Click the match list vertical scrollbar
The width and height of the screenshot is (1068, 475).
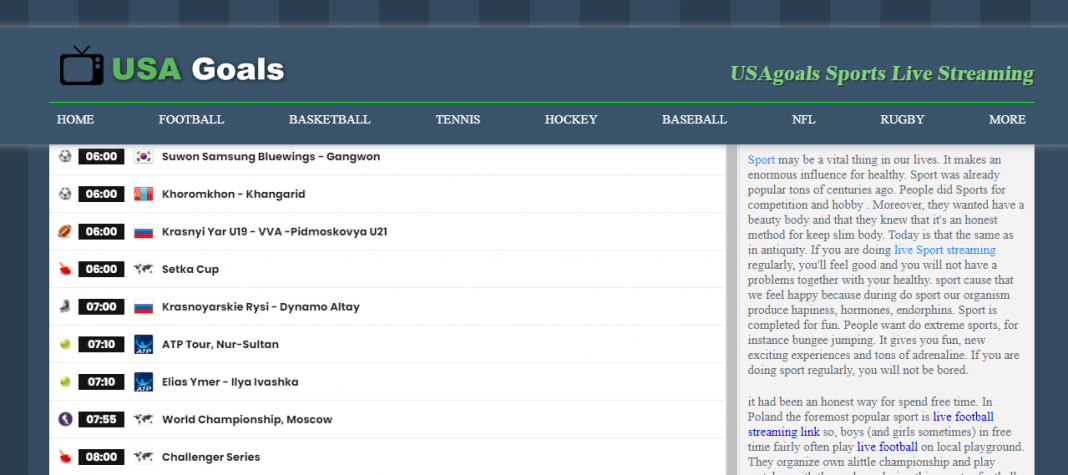tap(732, 310)
